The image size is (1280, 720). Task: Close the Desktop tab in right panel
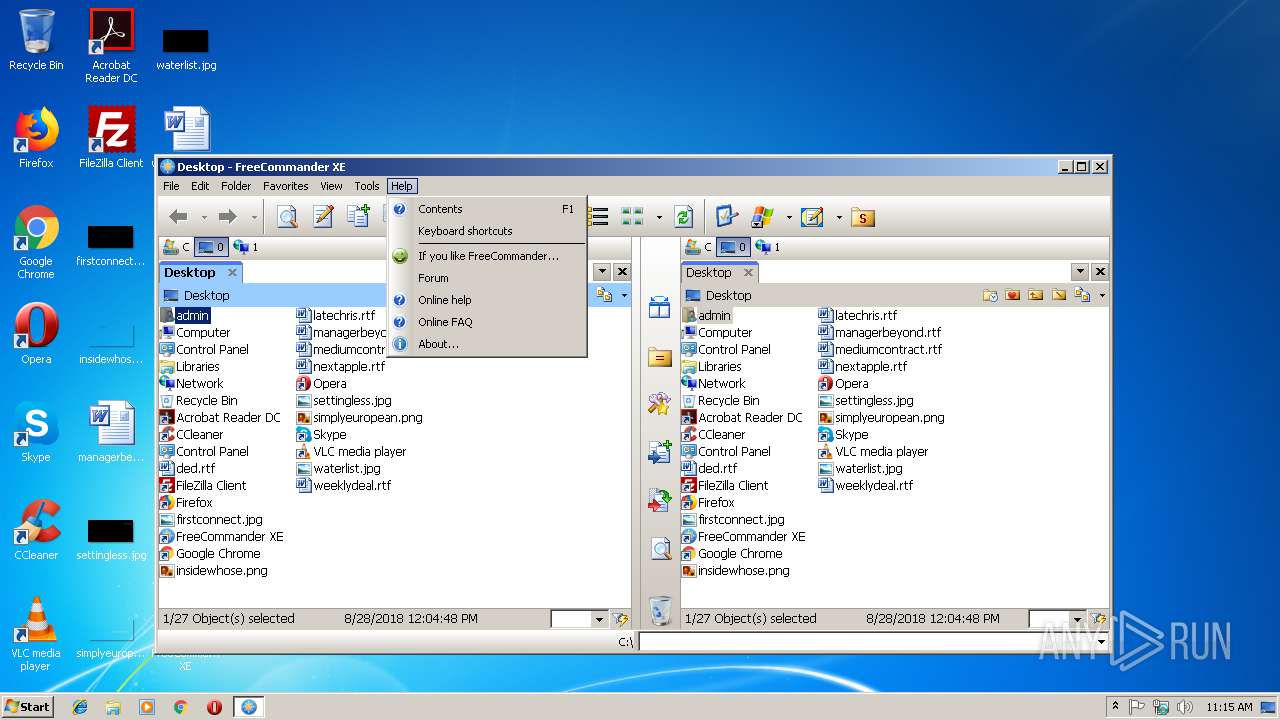click(748, 272)
